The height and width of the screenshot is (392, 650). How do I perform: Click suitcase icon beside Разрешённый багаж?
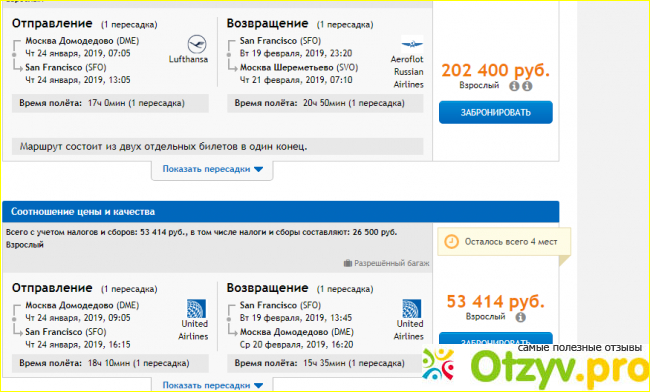coord(348,263)
